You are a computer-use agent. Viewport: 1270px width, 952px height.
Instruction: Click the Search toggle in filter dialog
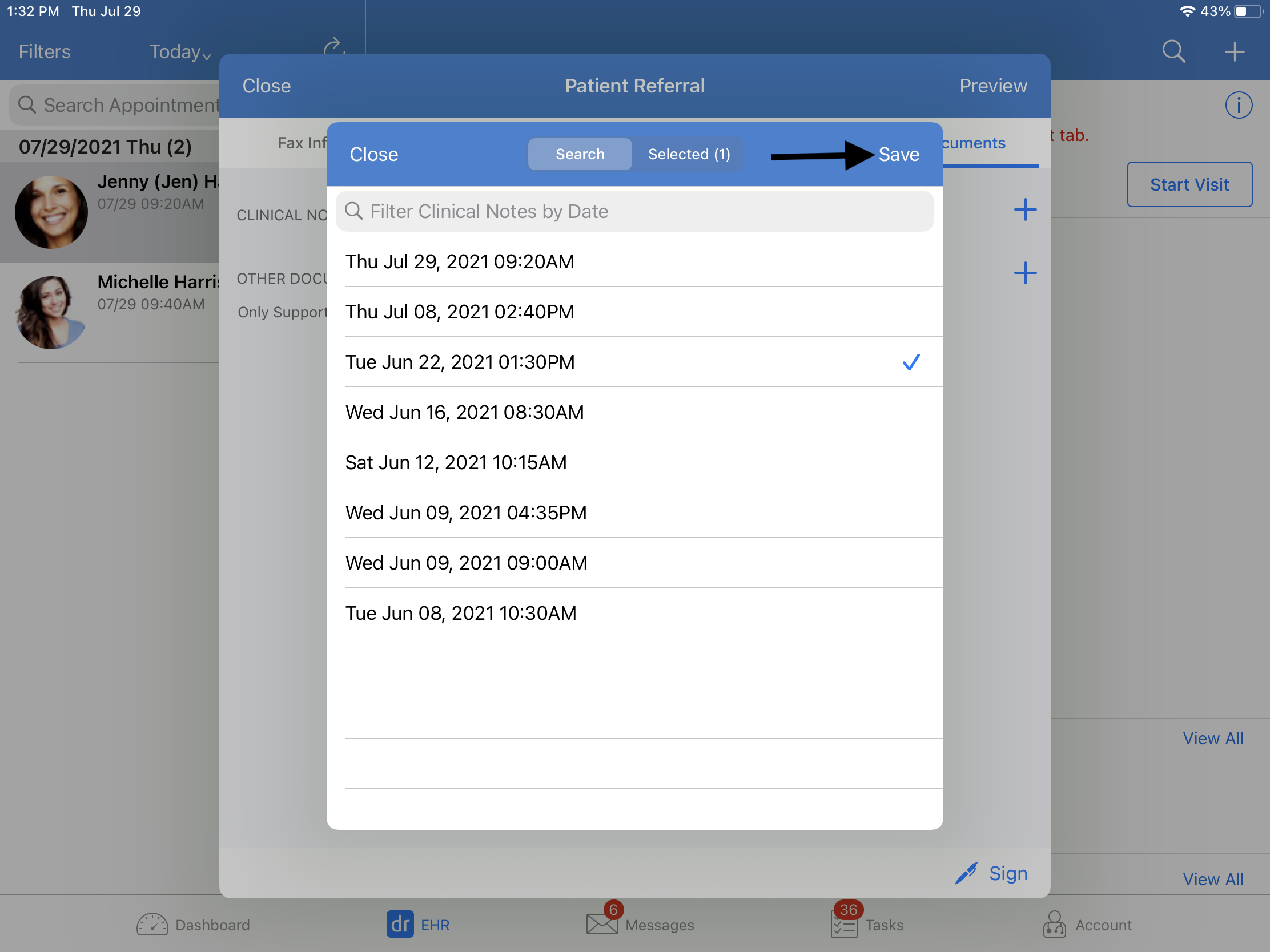click(x=579, y=154)
